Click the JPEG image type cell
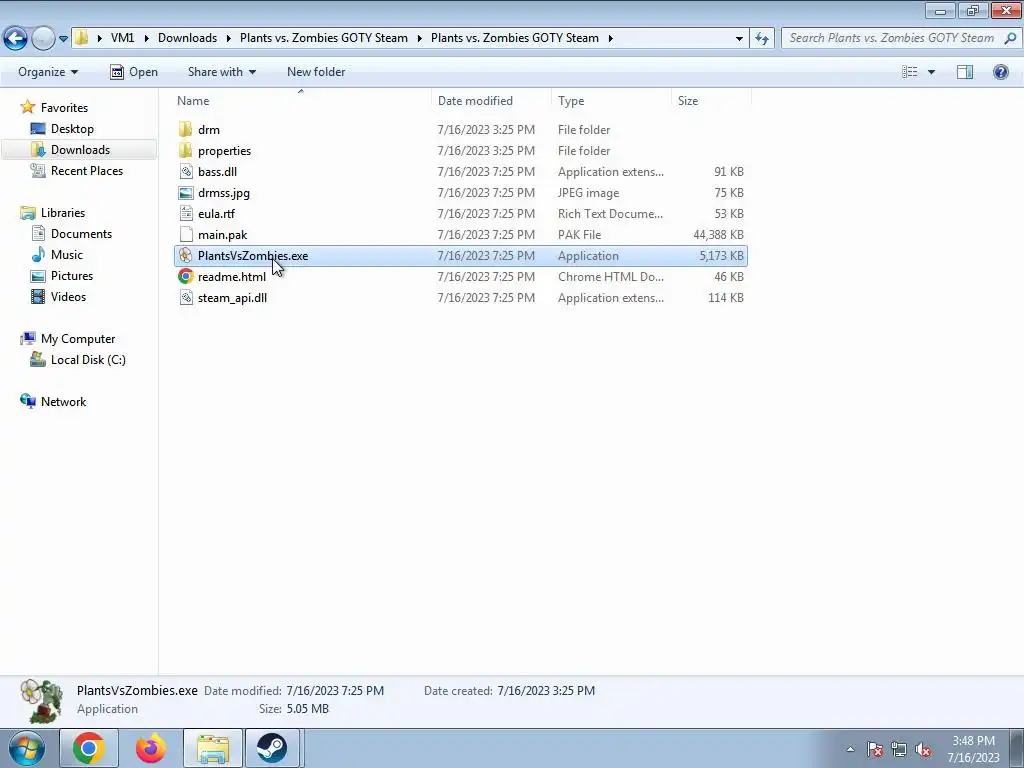 pos(588,193)
